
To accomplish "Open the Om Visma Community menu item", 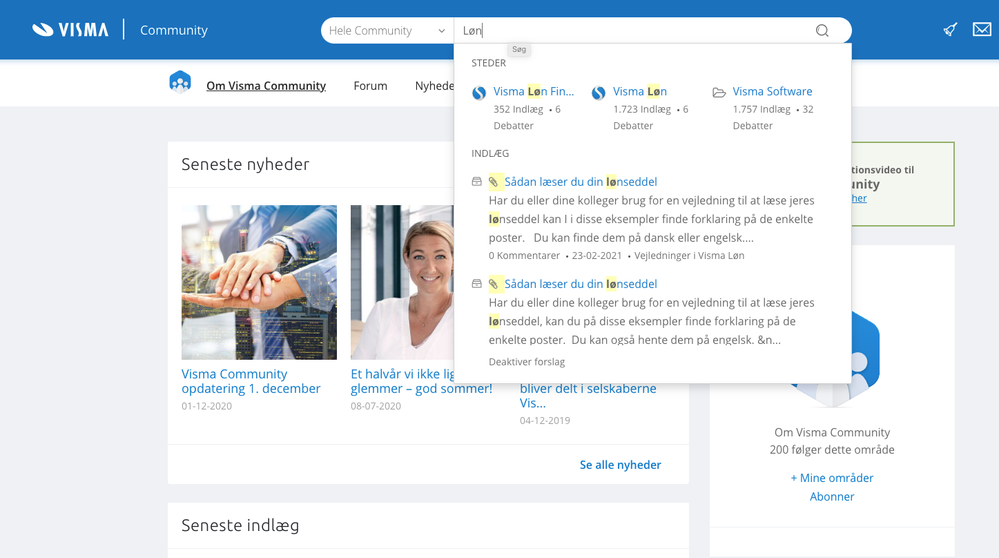I will (x=266, y=85).
